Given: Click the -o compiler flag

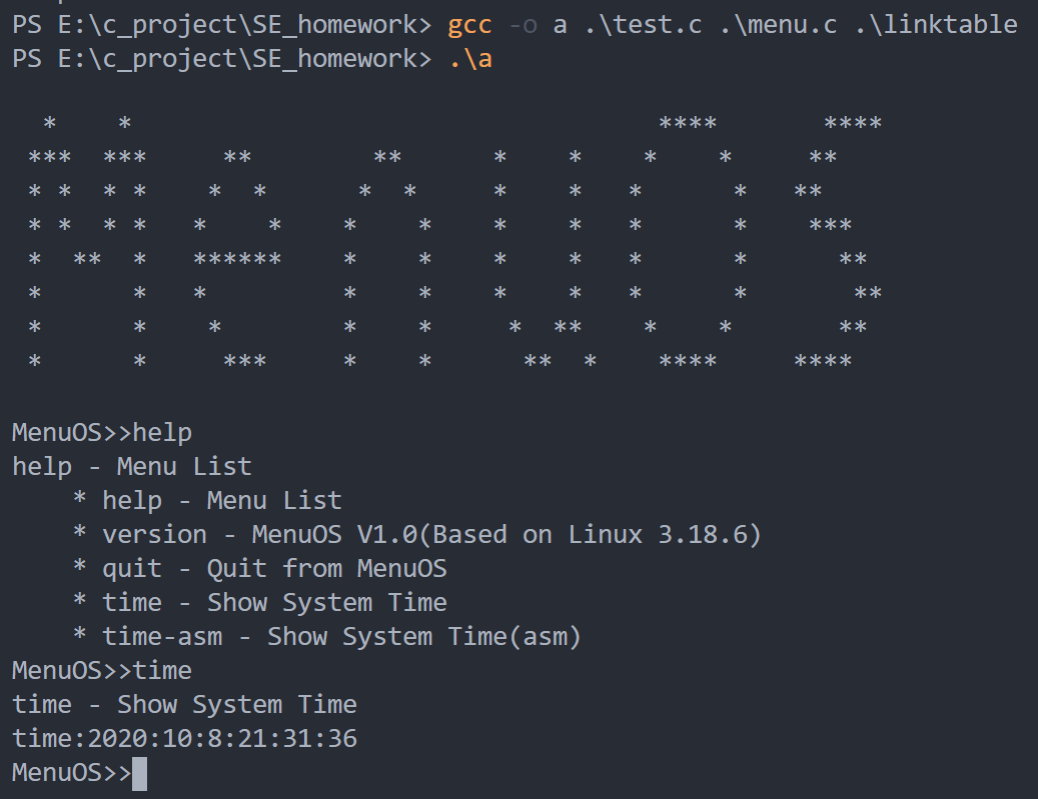Looking at the screenshot, I should [522, 25].
